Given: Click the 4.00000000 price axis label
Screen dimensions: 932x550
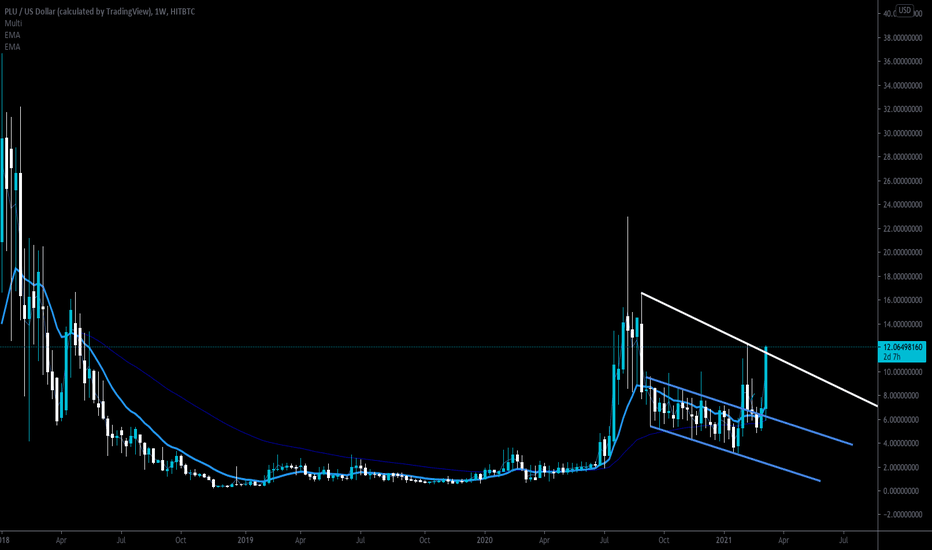Looking at the screenshot, I should 903,443.
